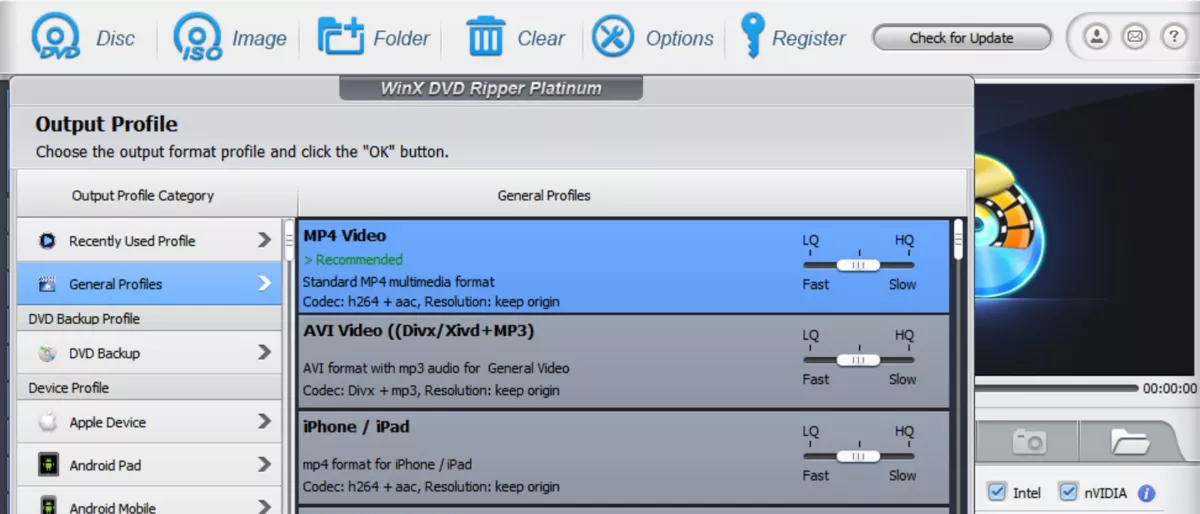Adjust the MP4 Video quality slider
Image resolution: width=1200 pixels, height=514 pixels.
click(858, 265)
